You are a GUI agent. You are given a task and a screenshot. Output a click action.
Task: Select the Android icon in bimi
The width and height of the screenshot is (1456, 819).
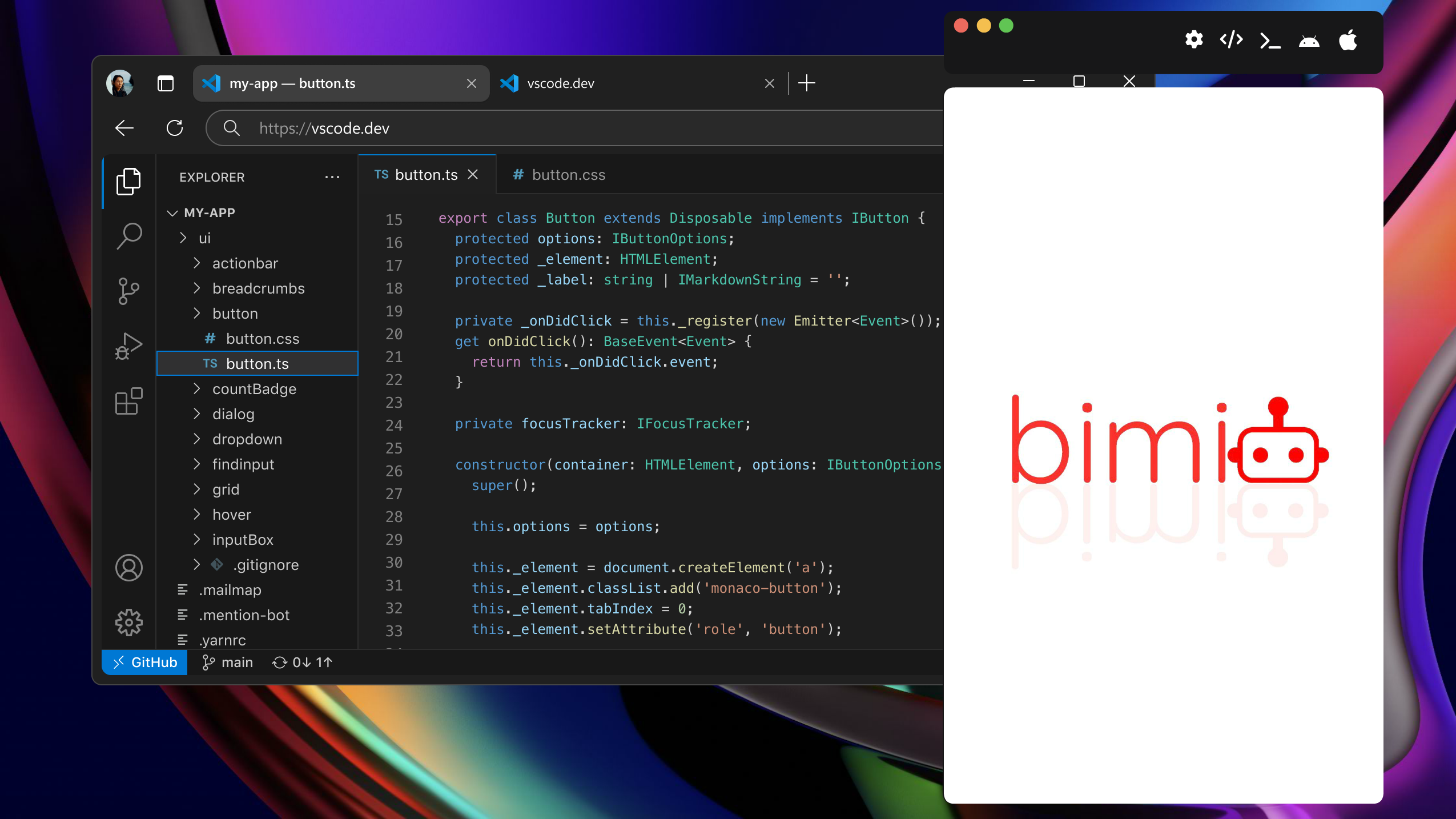[x=1309, y=41]
